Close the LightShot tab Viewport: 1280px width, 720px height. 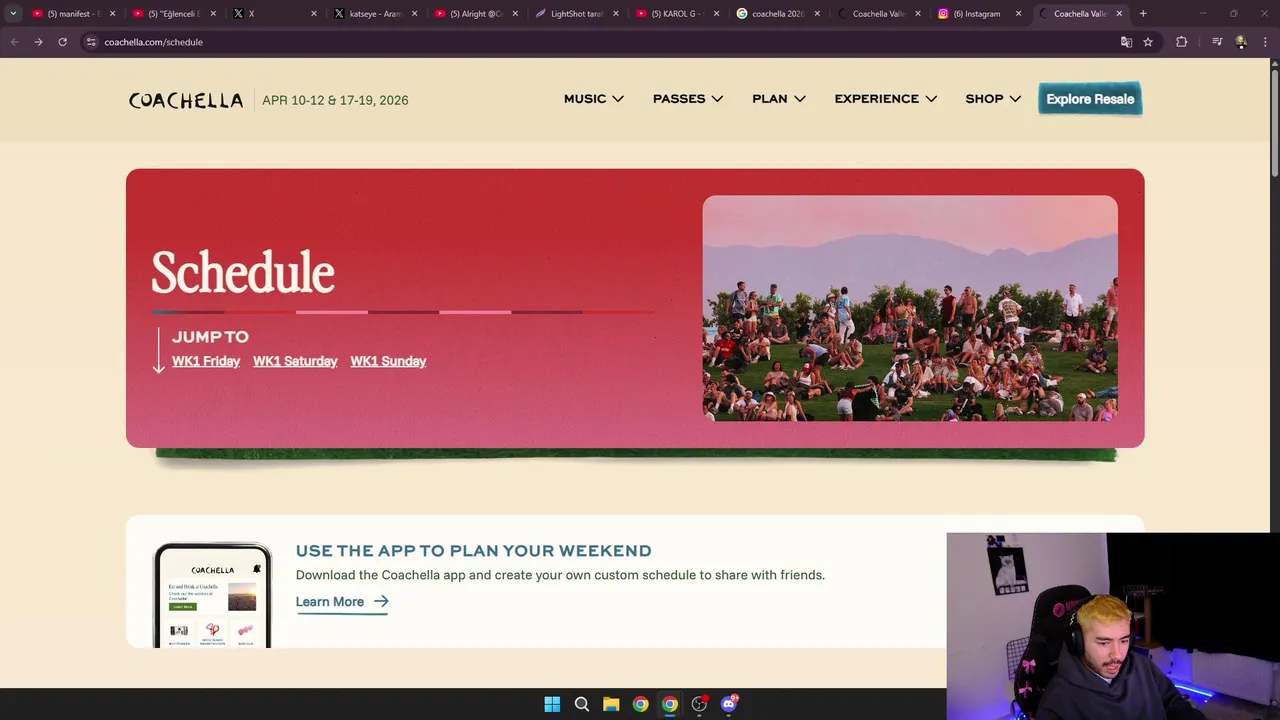(x=616, y=14)
